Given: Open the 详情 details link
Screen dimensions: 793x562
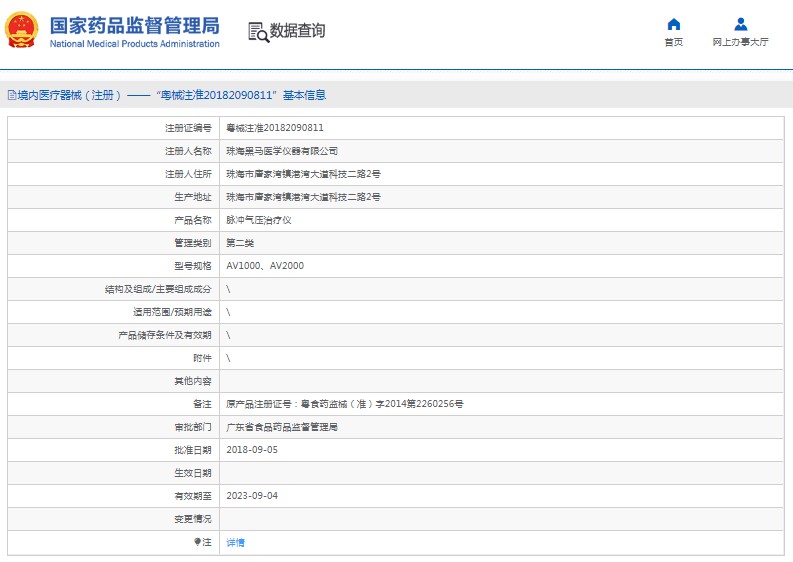Looking at the screenshot, I should click(x=236, y=542).
